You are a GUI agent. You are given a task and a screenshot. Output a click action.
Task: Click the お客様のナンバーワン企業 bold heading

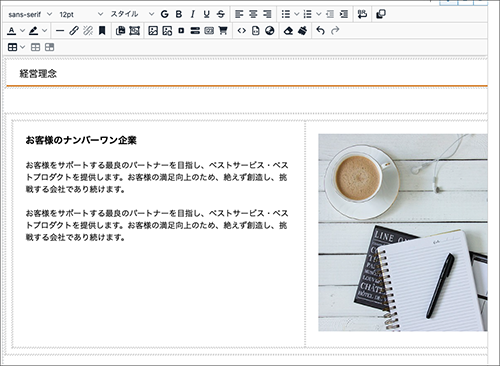coord(81,140)
